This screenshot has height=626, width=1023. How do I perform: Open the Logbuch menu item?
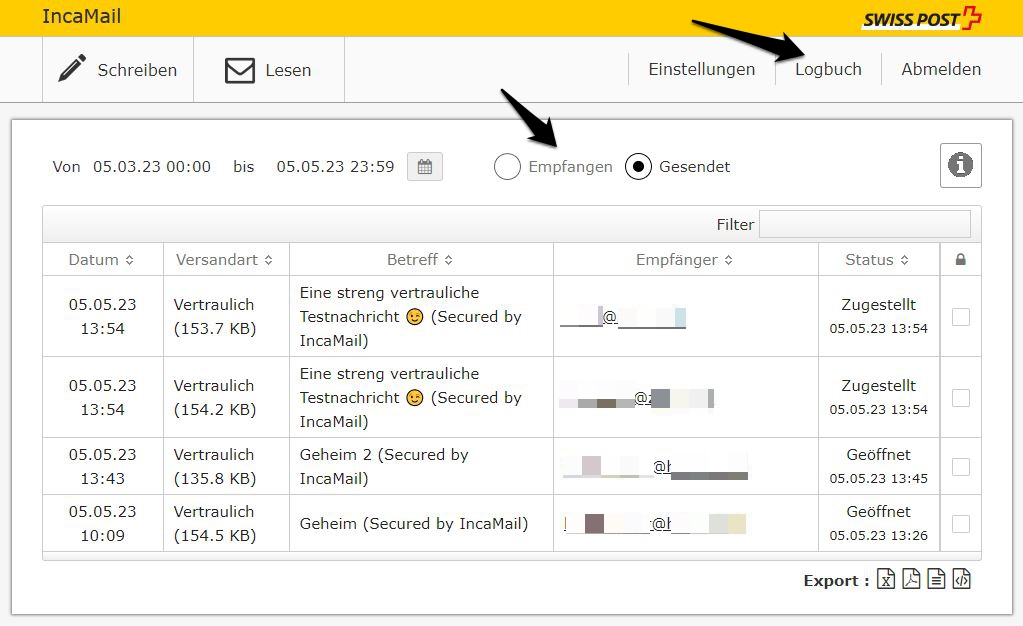click(828, 69)
